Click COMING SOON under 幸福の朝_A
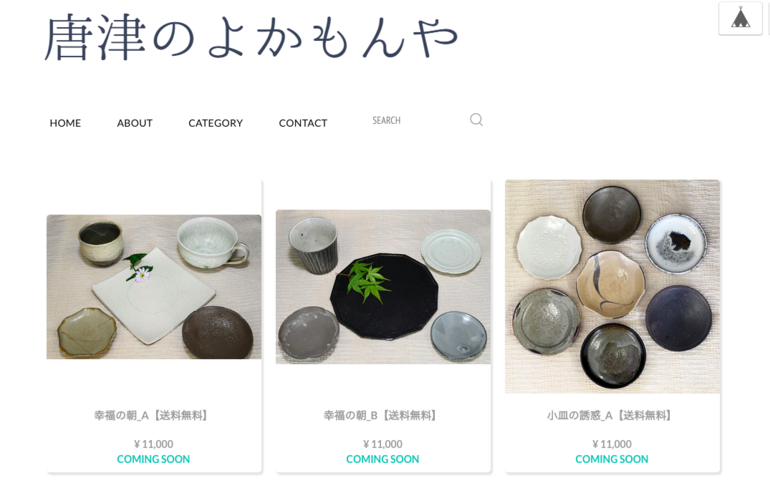This screenshot has height=483, width=770. pos(153,459)
